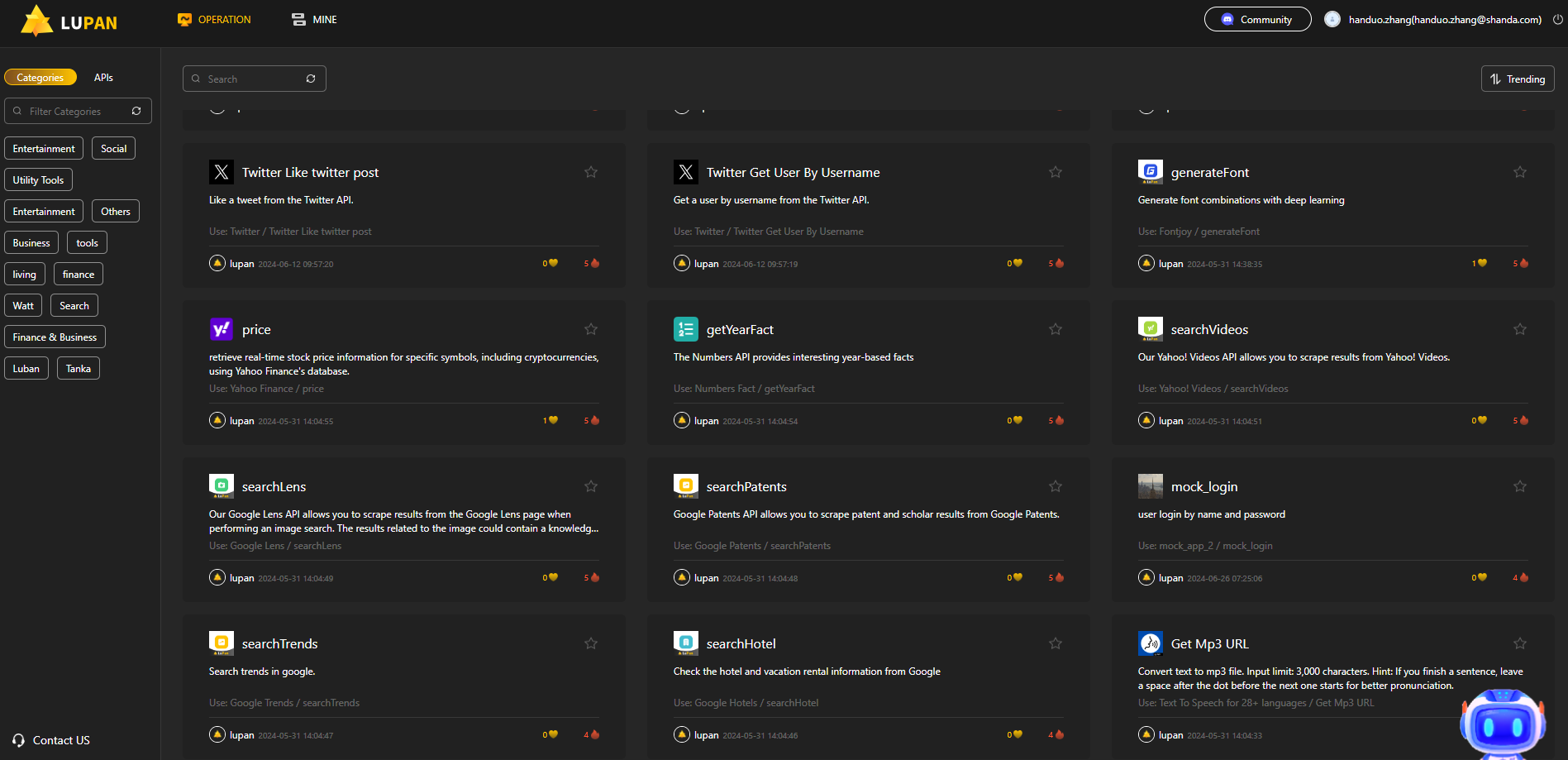Click the LUPAN logo

[x=69, y=22]
